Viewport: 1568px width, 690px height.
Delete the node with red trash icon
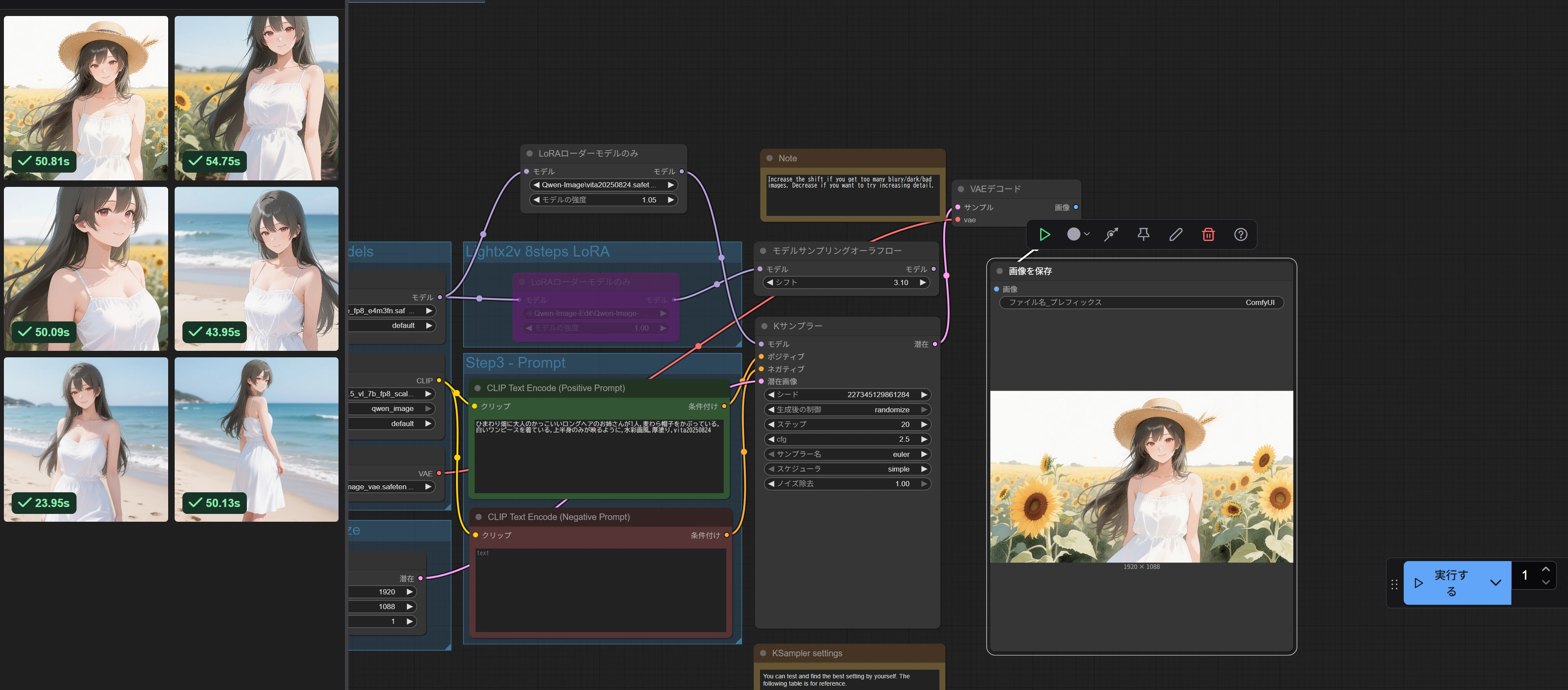coord(1208,234)
